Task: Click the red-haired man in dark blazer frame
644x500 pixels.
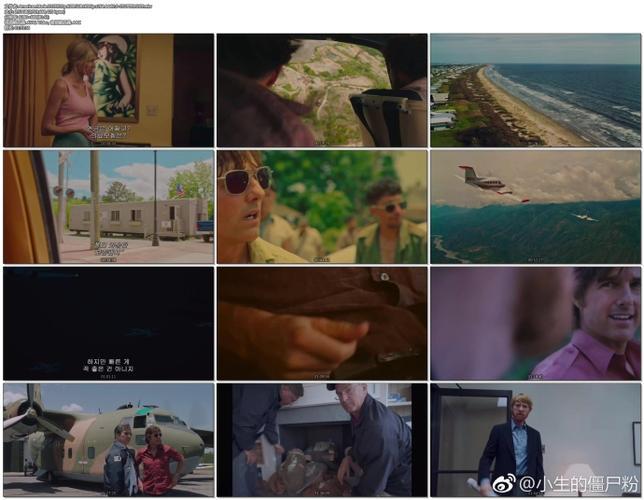Action: pos(536,440)
